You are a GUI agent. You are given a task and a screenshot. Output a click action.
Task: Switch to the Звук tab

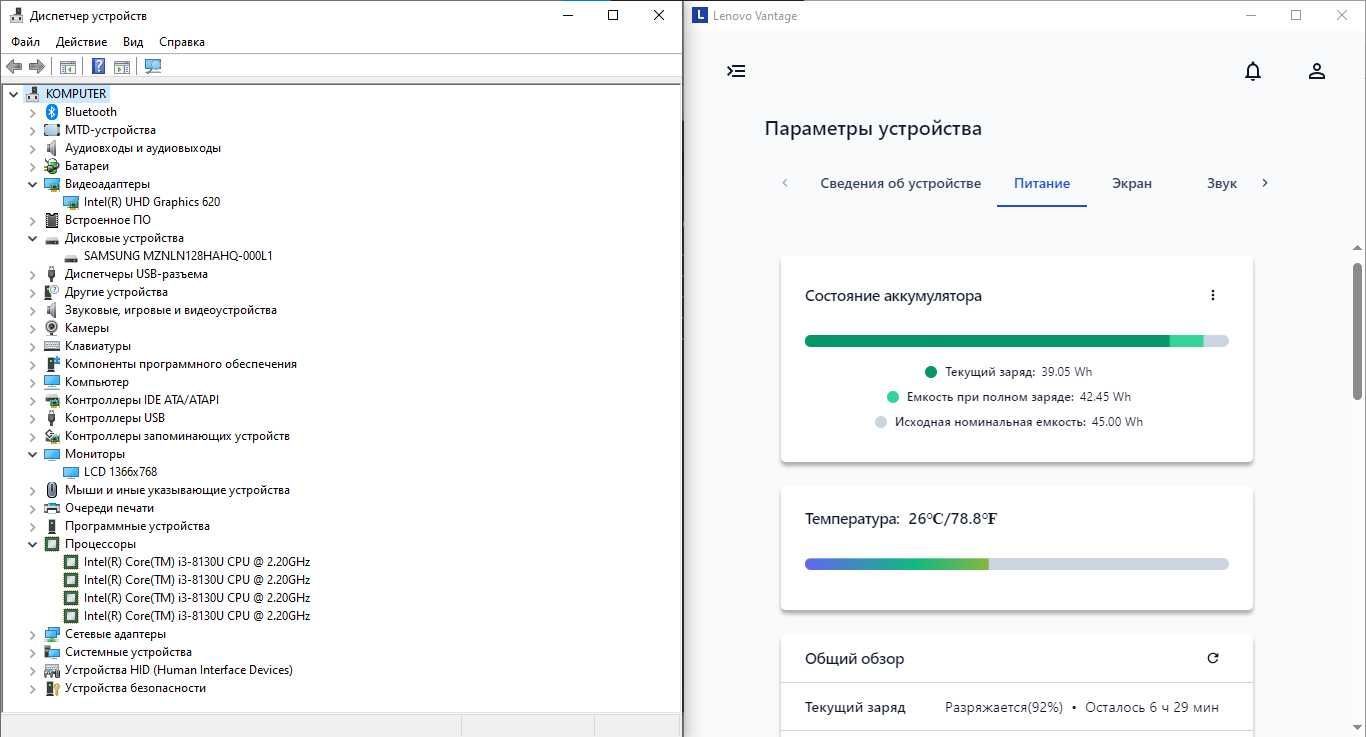[1222, 184]
